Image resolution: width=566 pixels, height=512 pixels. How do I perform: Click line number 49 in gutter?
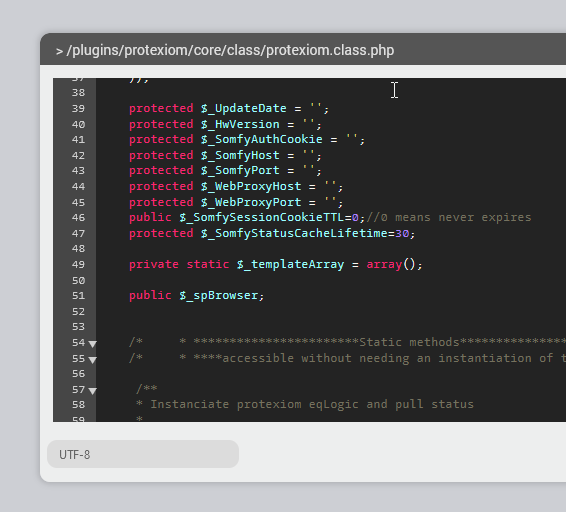[x=78, y=264]
